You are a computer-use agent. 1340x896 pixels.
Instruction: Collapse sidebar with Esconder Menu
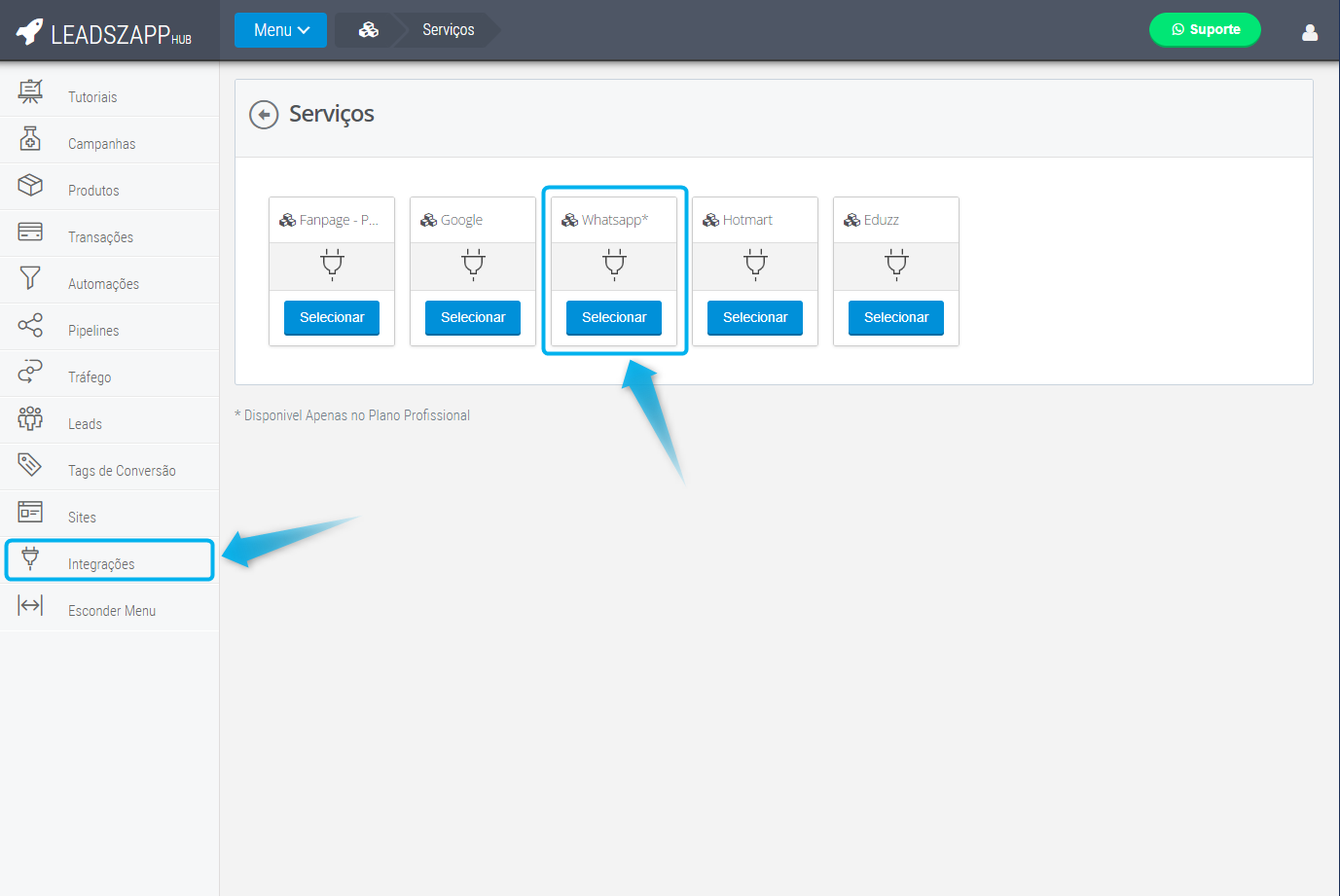point(111,611)
